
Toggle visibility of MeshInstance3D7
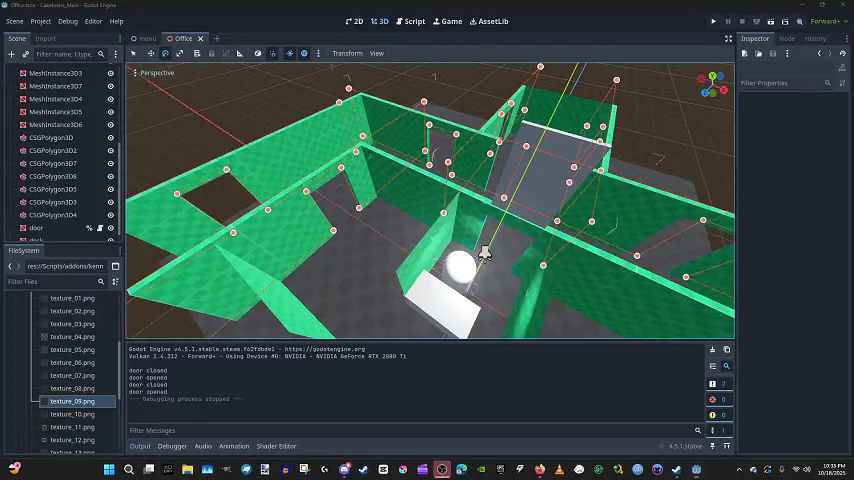111,86
